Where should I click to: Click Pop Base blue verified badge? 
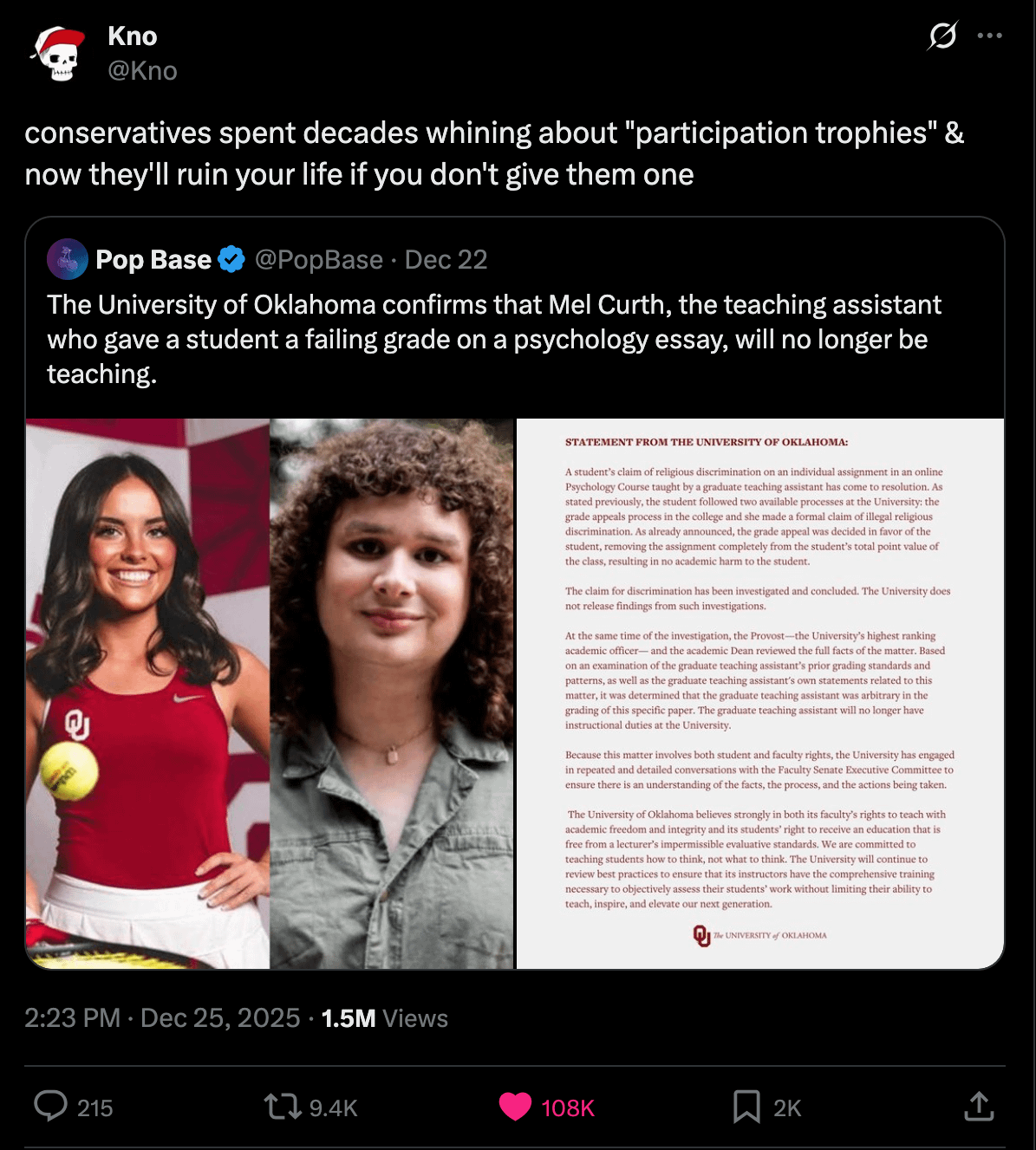point(231,259)
